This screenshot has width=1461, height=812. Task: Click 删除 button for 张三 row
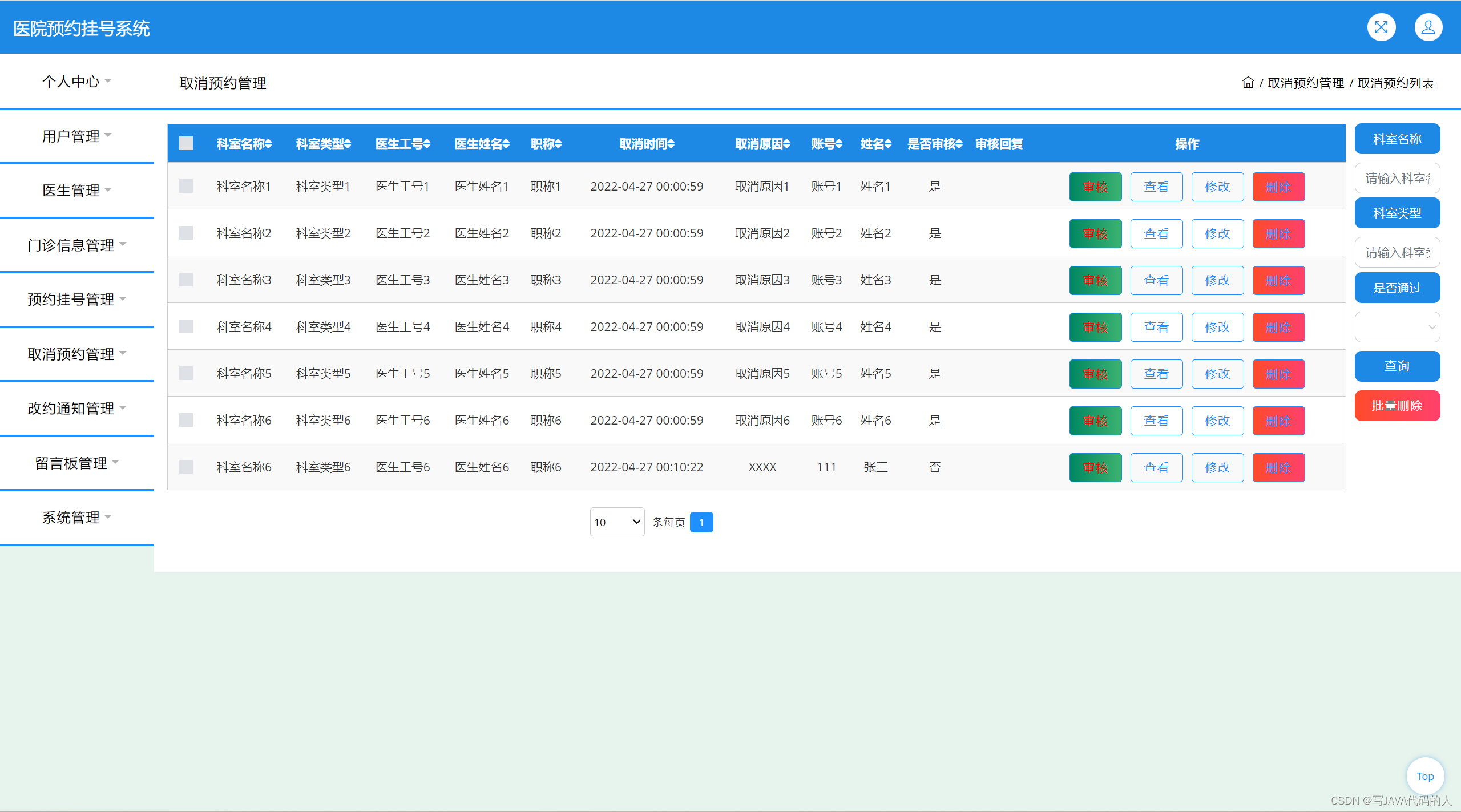point(1278,467)
